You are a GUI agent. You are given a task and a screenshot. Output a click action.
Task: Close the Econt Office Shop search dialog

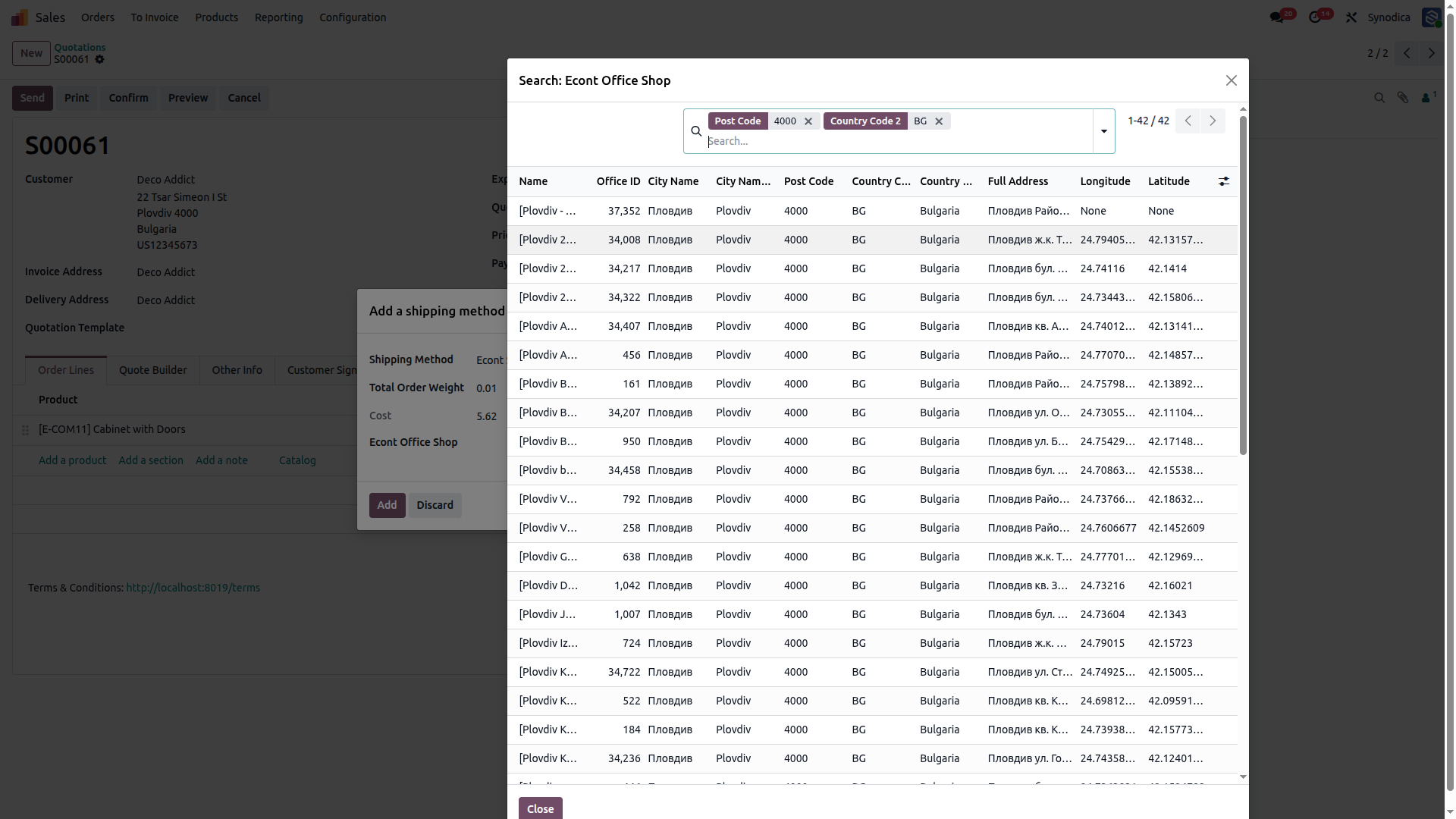click(1231, 80)
